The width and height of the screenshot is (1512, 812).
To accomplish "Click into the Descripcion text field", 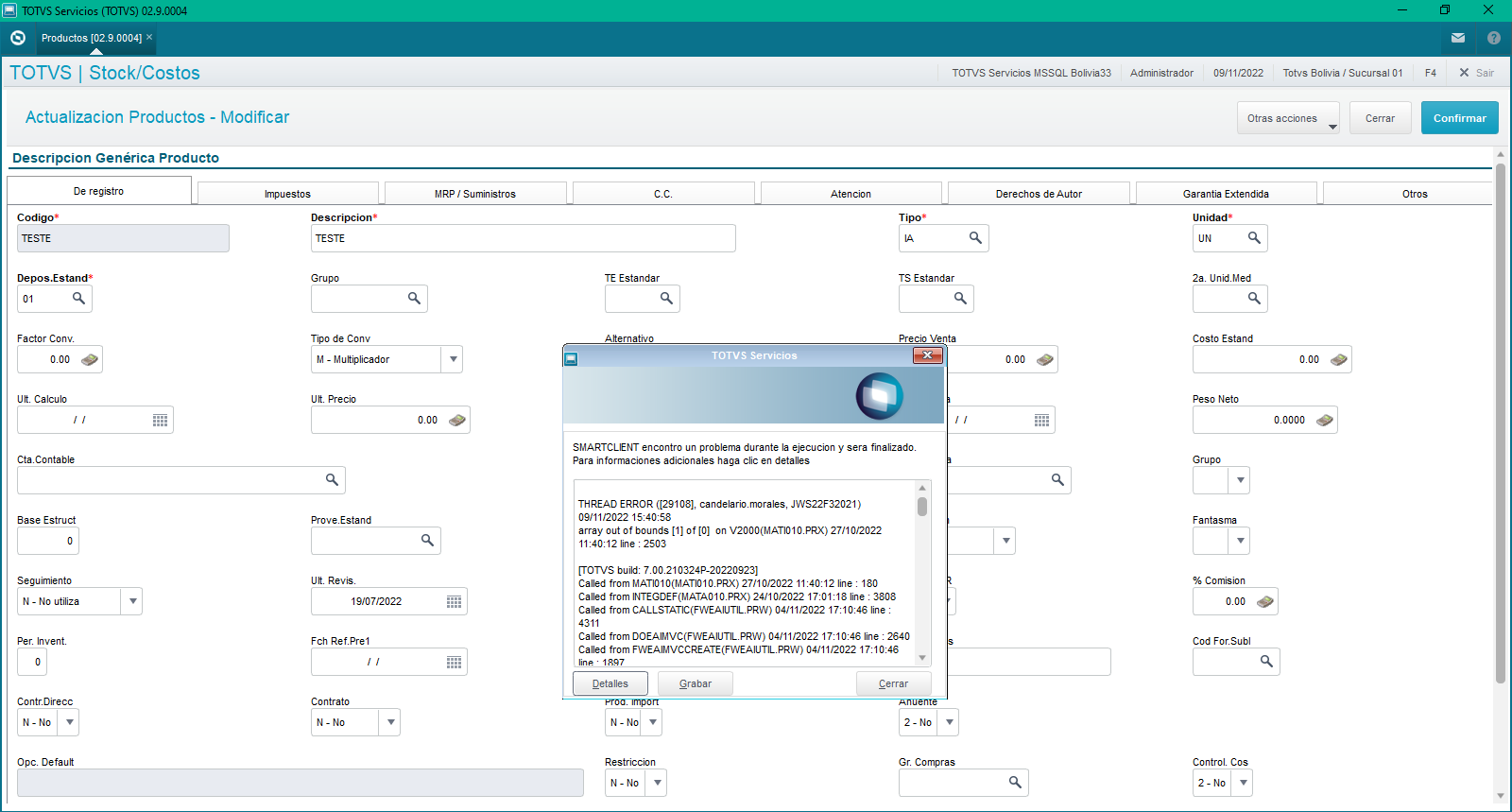I will coord(523,238).
